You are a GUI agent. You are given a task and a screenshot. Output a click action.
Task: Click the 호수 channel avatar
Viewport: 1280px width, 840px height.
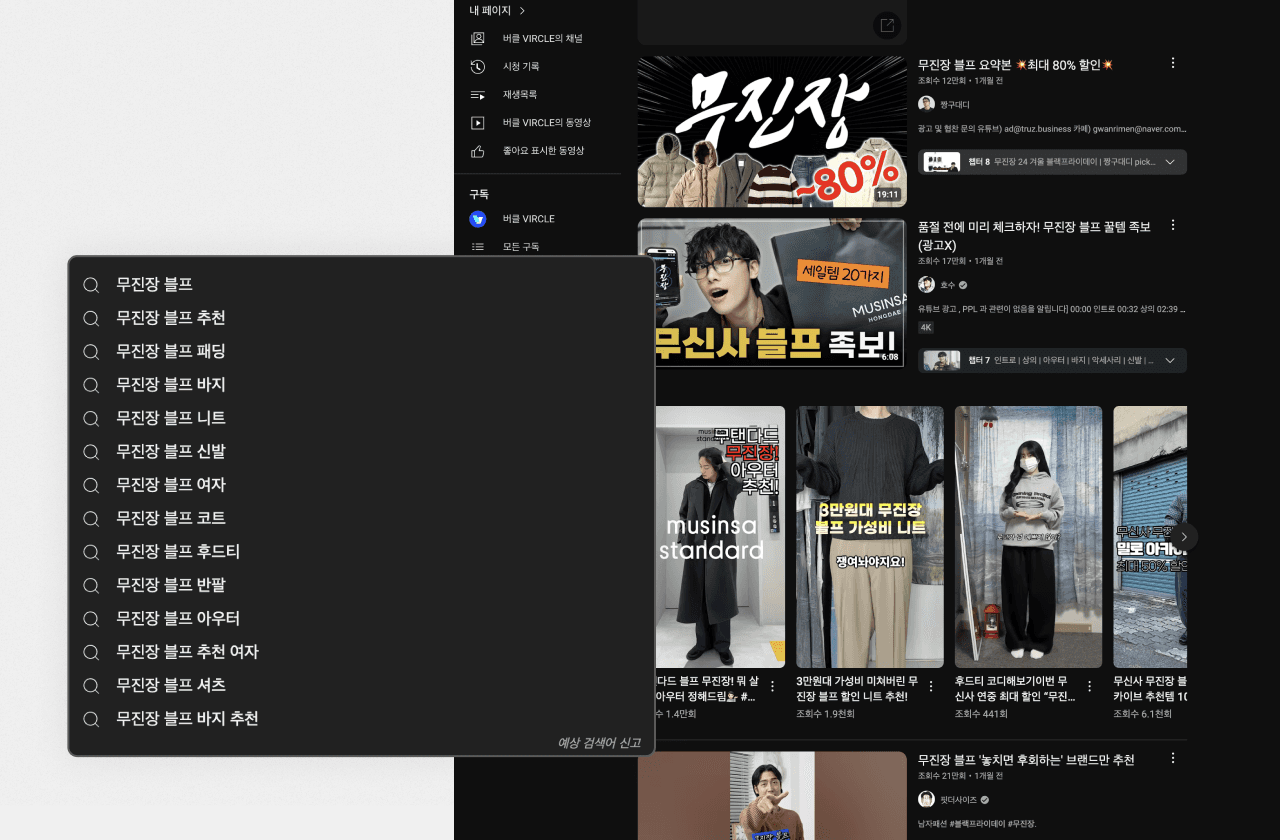click(926, 284)
